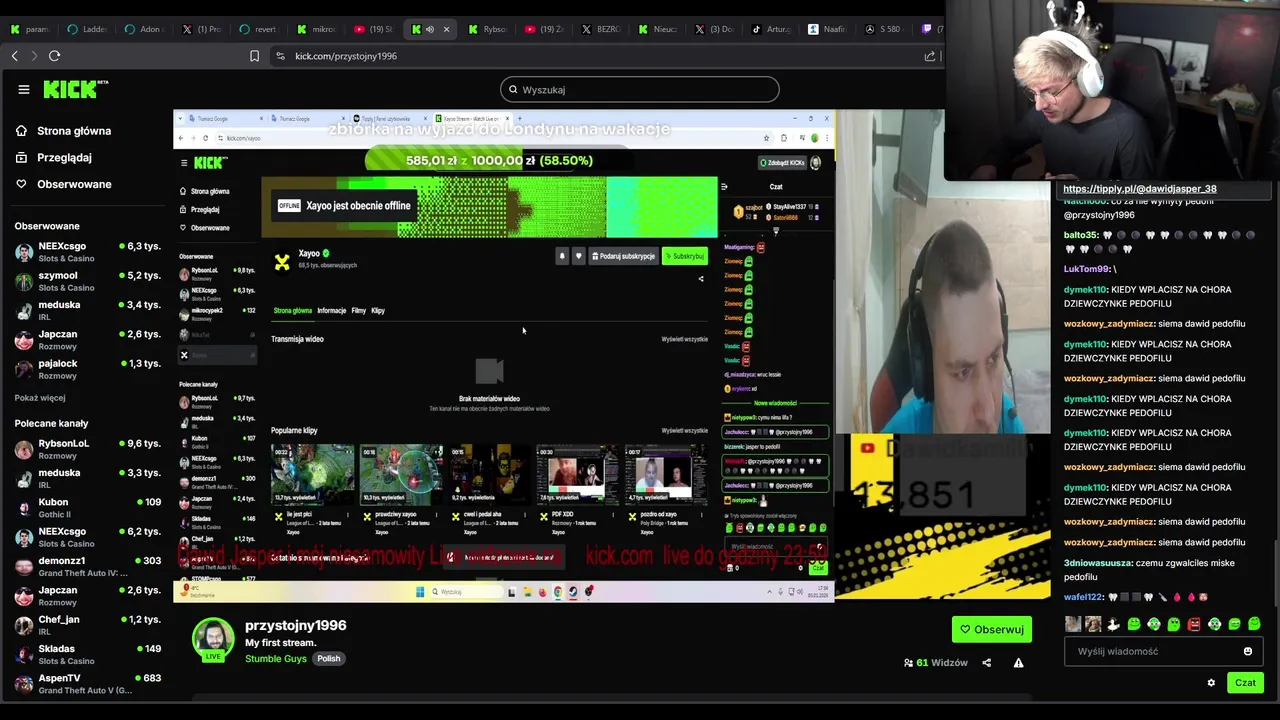Switch to the Rybsor browser tab

click(x=488, y=29)
